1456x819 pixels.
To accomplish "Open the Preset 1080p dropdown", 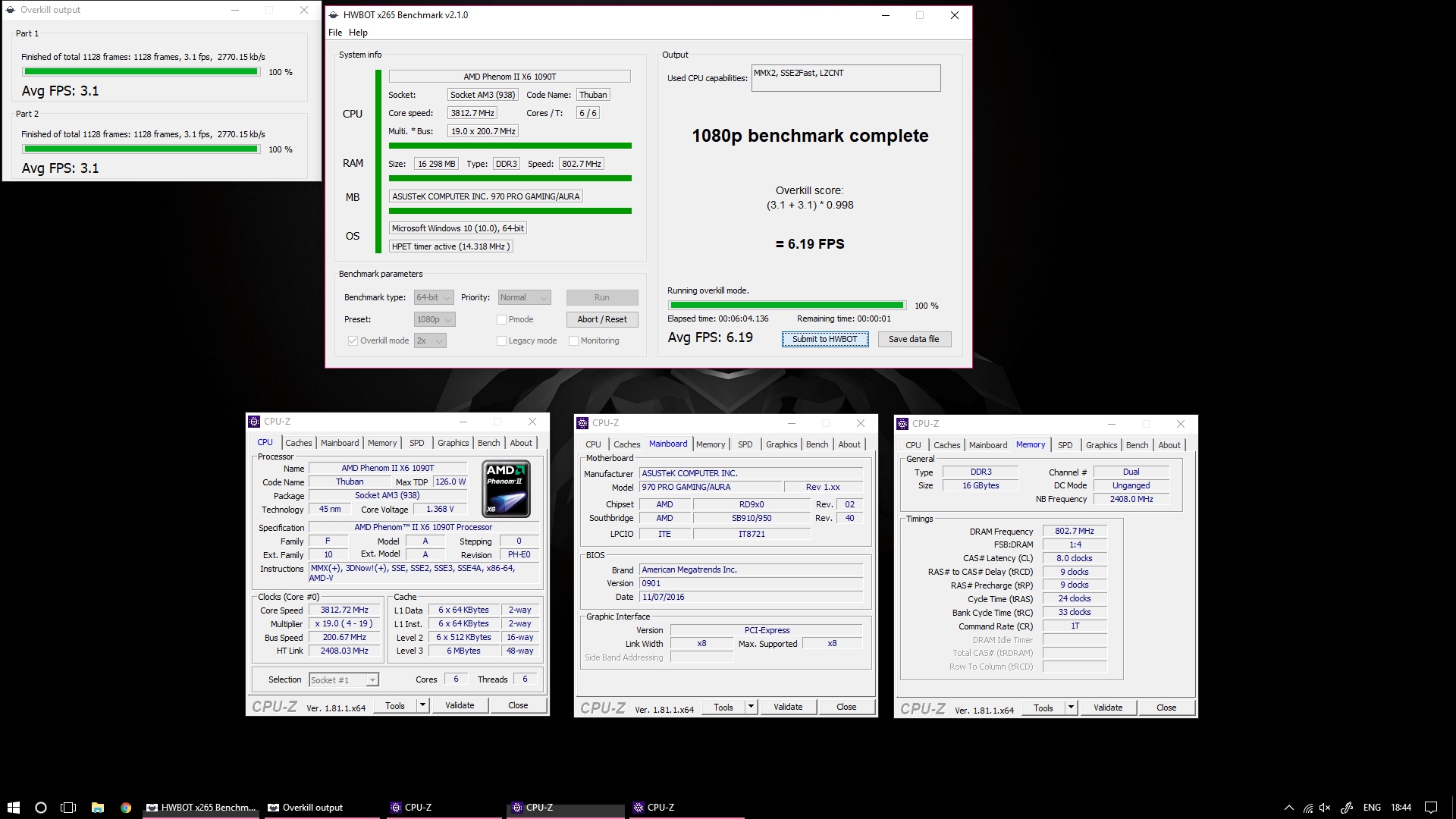I will [x=435, y=319].
